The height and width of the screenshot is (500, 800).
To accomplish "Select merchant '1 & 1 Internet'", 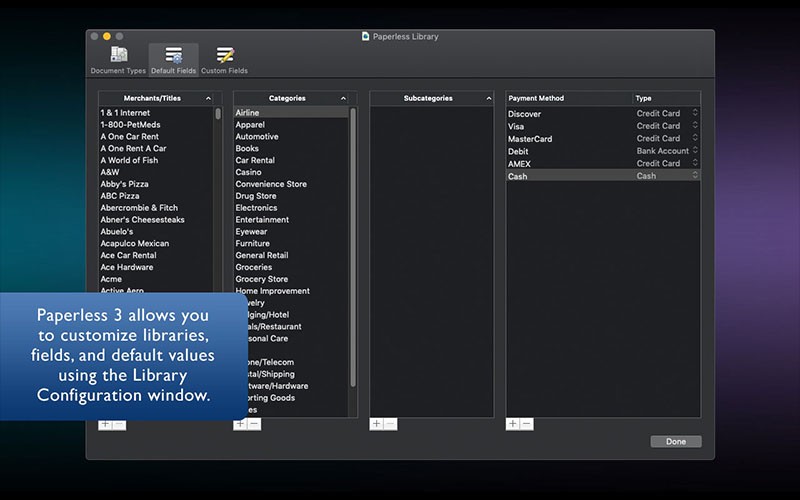I will (156, 113).
